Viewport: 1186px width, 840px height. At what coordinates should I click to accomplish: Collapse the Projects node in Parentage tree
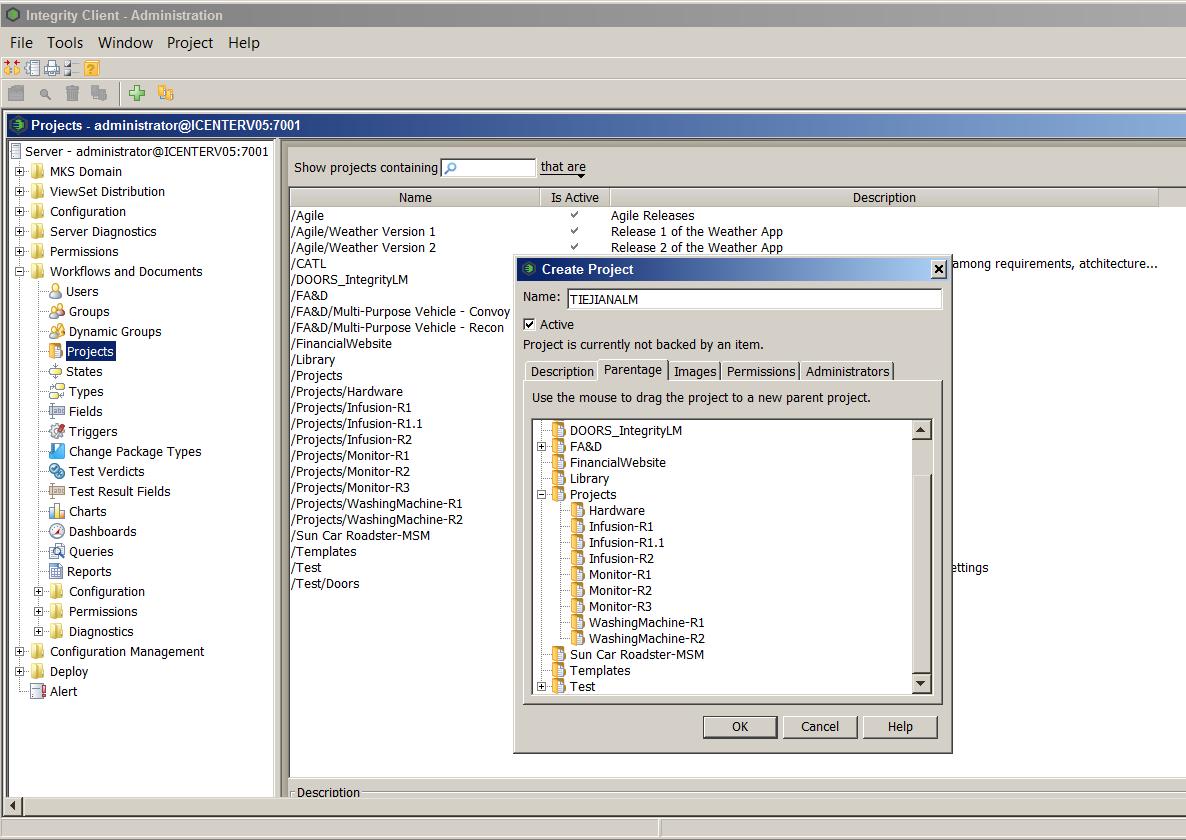[x=542, y=494]
